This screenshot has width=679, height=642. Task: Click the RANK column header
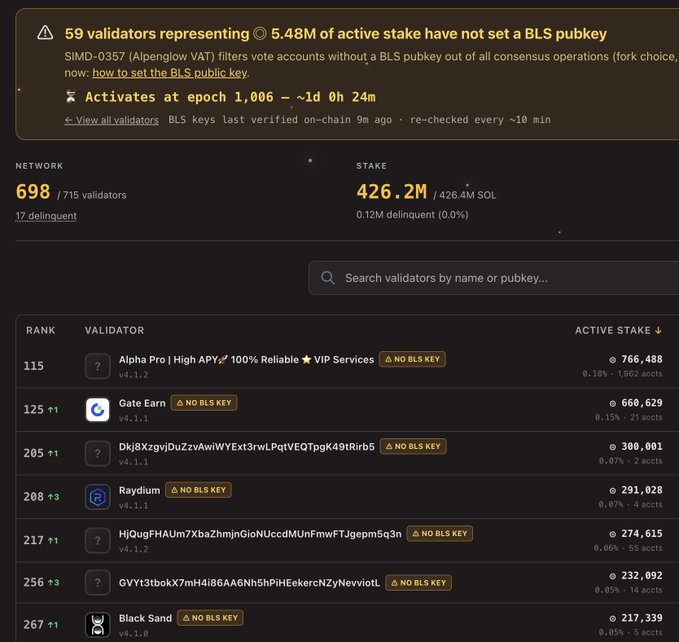[41, 330]
